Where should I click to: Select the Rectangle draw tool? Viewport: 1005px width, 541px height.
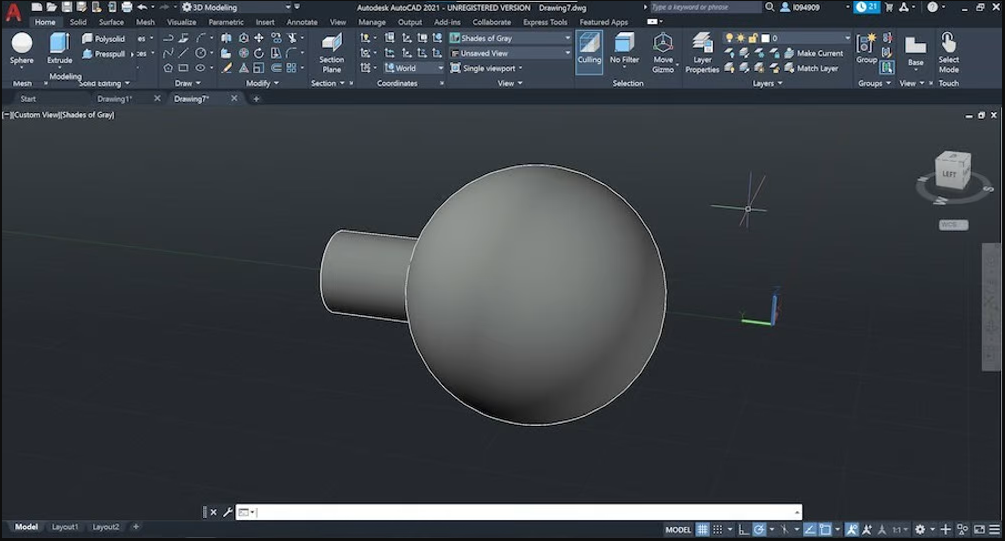[183, 67]
